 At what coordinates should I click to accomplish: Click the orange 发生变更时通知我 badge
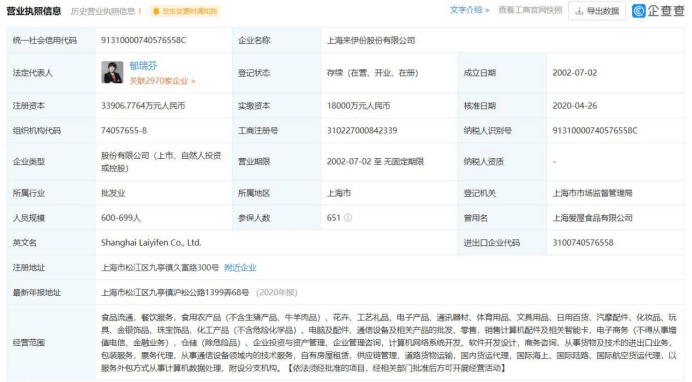point(185,11)
